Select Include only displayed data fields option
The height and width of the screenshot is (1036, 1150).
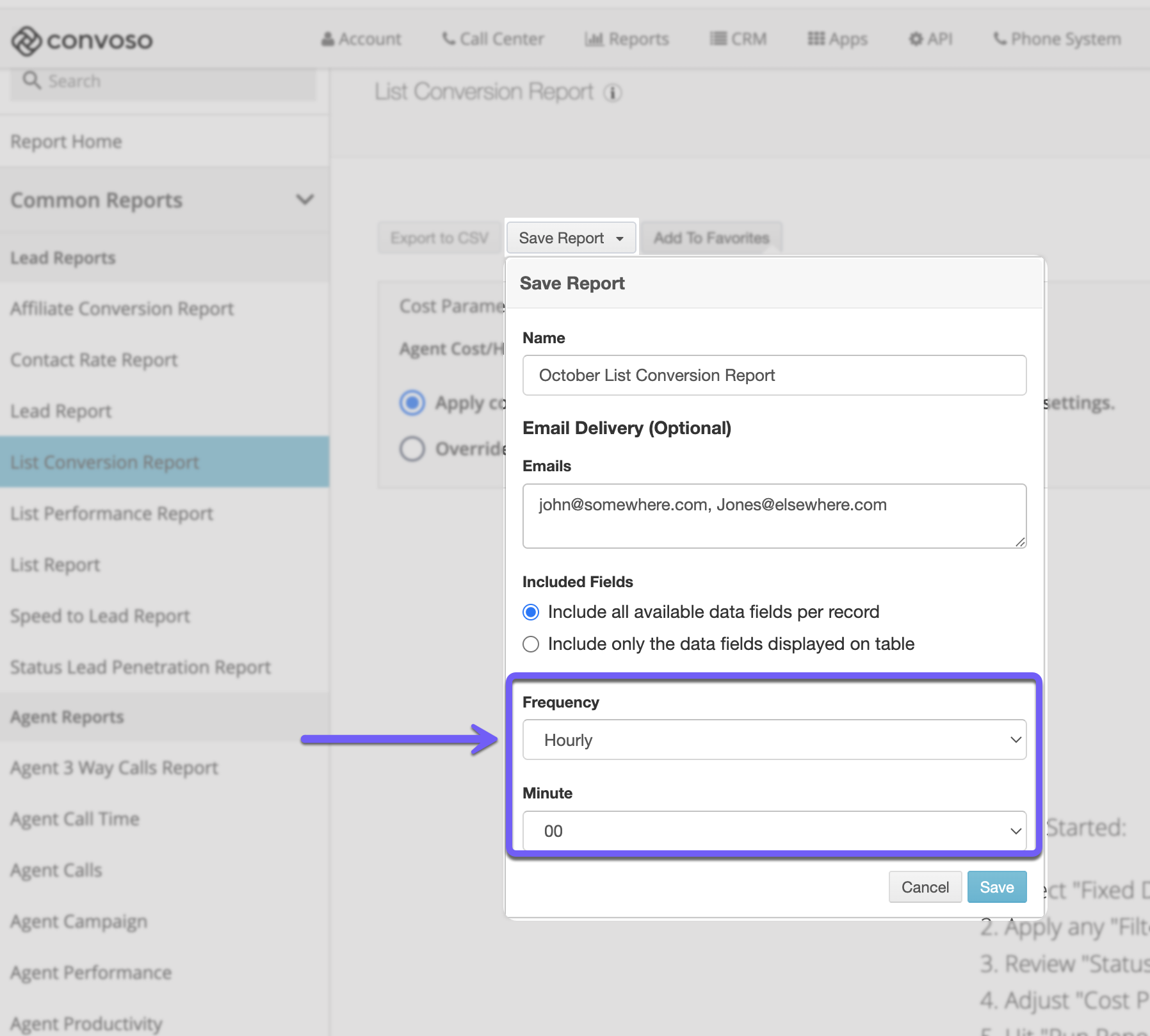click(531, 644)
